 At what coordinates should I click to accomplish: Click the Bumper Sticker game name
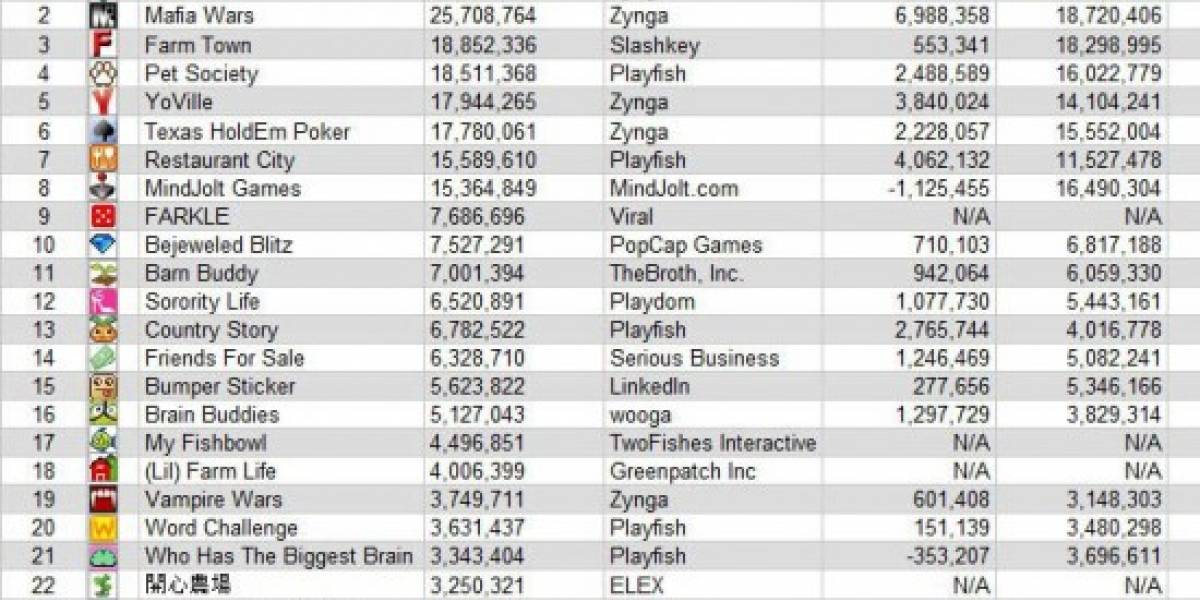coord(220,386)
